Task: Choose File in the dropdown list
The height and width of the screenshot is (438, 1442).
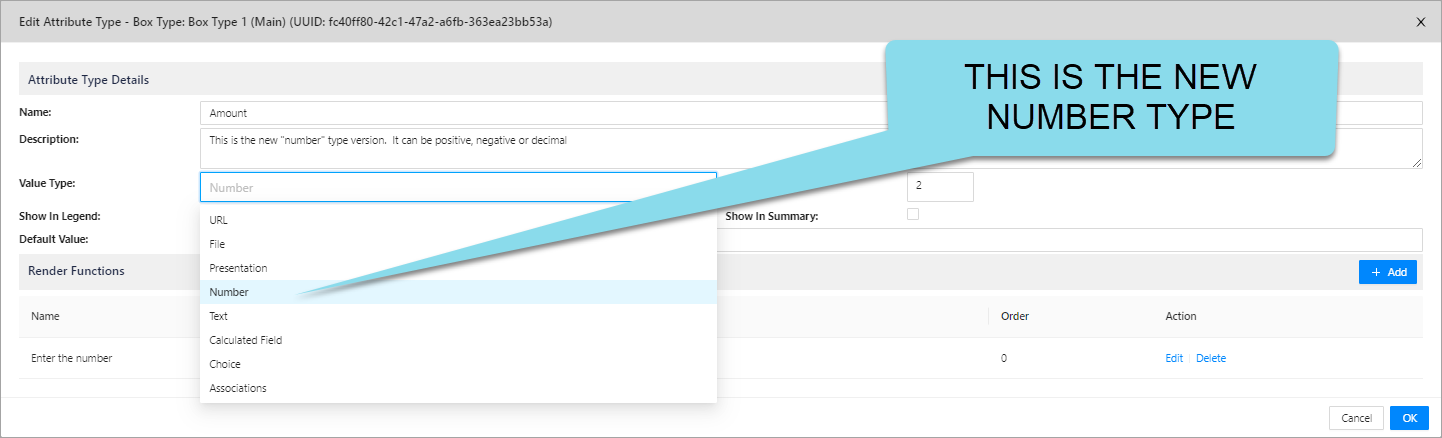Action: [x=218, y=244]
